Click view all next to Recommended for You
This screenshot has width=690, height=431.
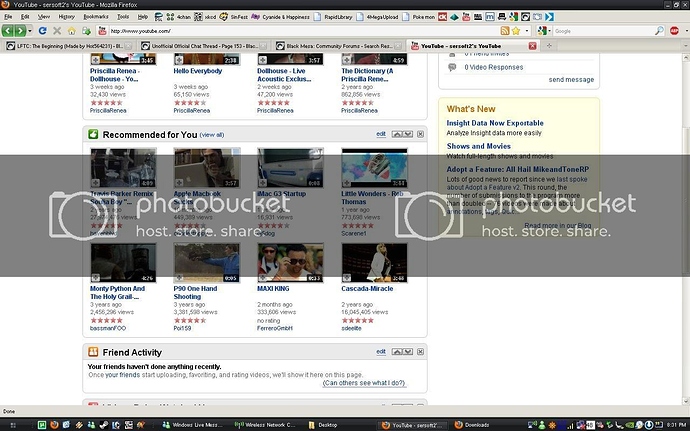click(x=212, y=135)
